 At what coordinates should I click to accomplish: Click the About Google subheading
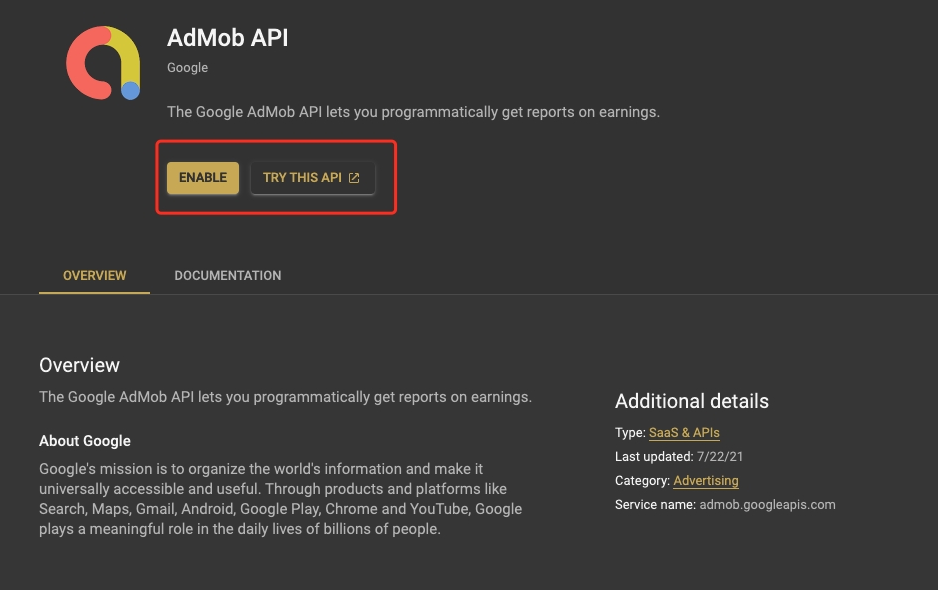(x=85, y=440)
